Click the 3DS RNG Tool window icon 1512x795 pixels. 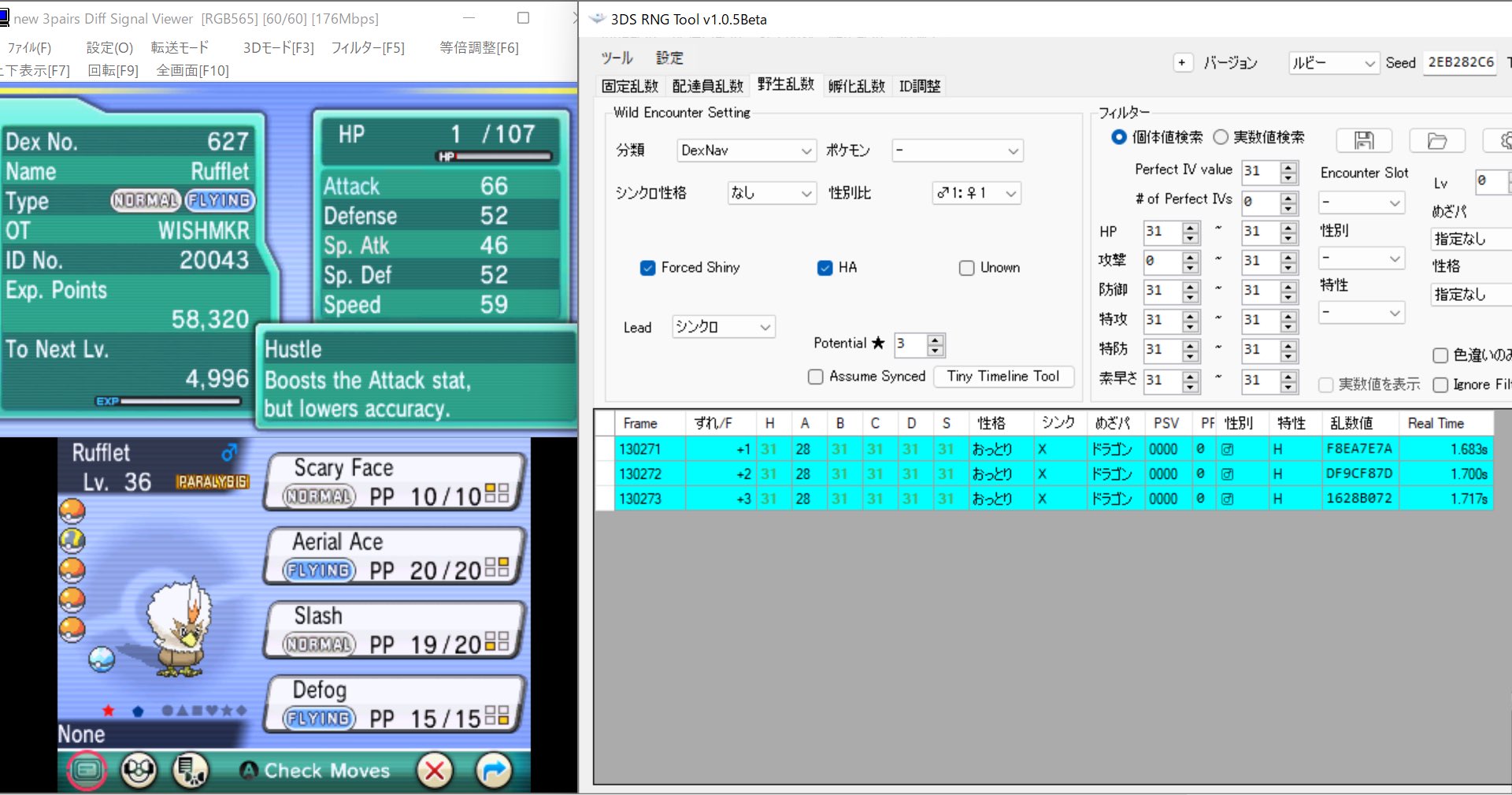[597, 19]
